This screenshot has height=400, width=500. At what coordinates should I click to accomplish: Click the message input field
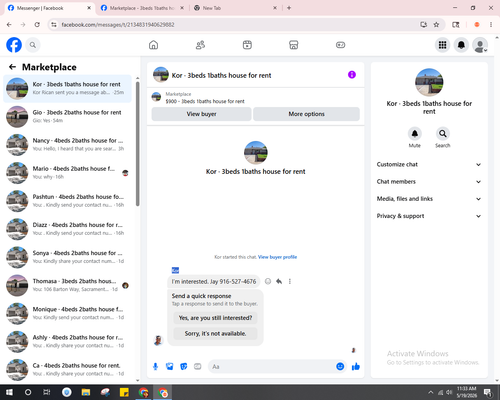(x=273, y=367)
